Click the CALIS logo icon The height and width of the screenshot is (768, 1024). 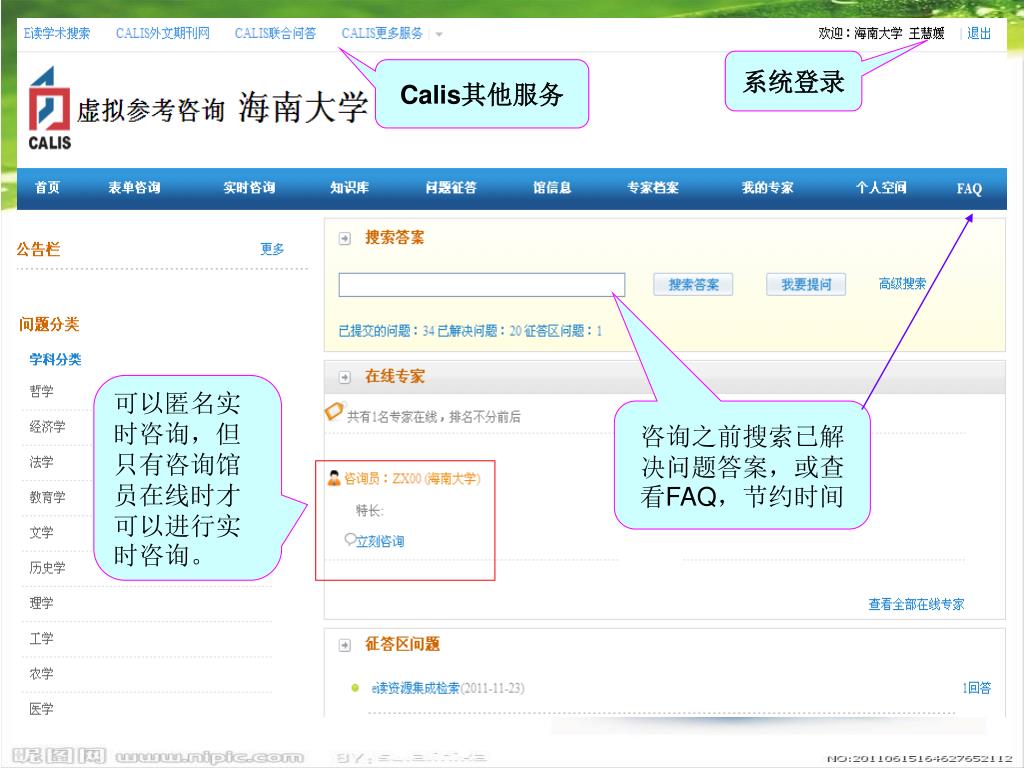[x=49, y=108]
